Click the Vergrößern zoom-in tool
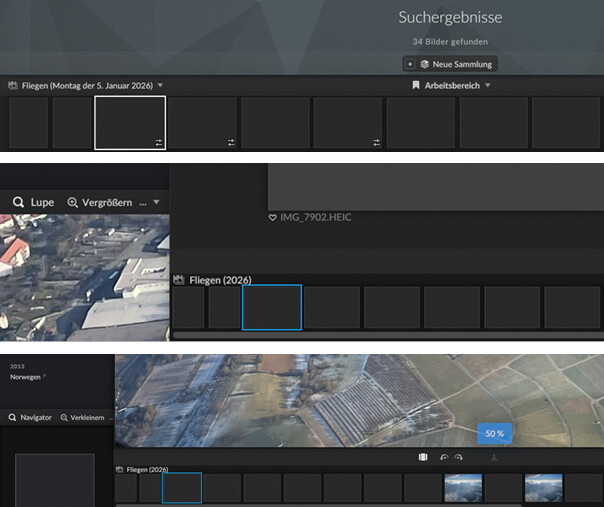This screenshot has width=604, height=507. tap(100, 202)
